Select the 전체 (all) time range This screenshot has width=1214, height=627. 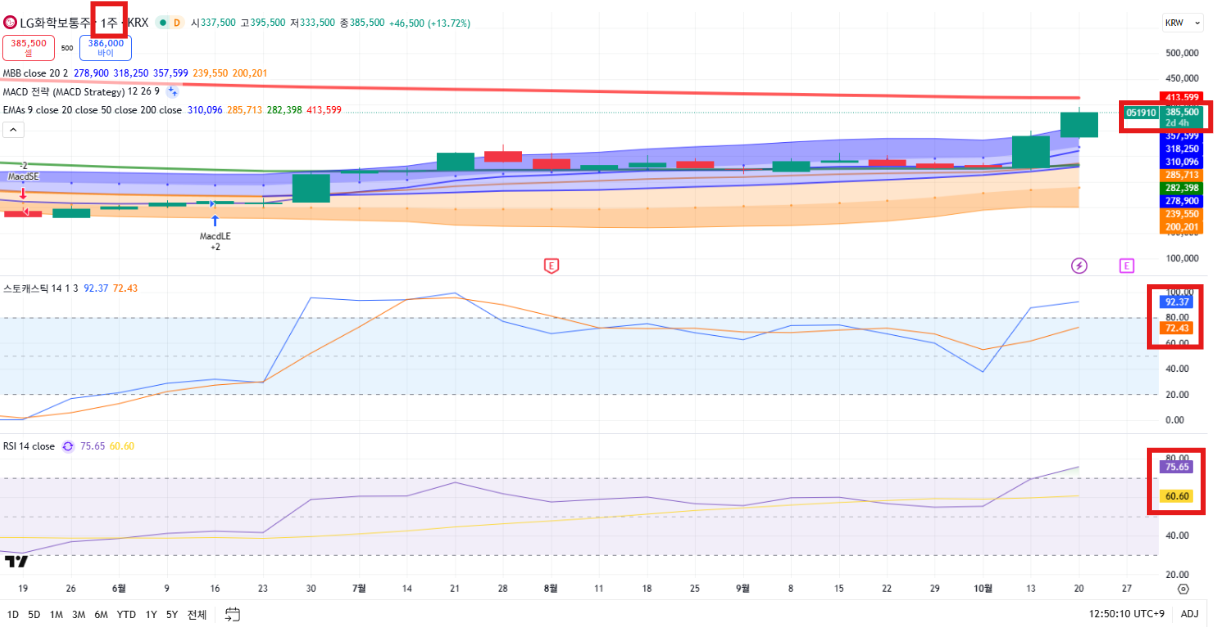197,614
